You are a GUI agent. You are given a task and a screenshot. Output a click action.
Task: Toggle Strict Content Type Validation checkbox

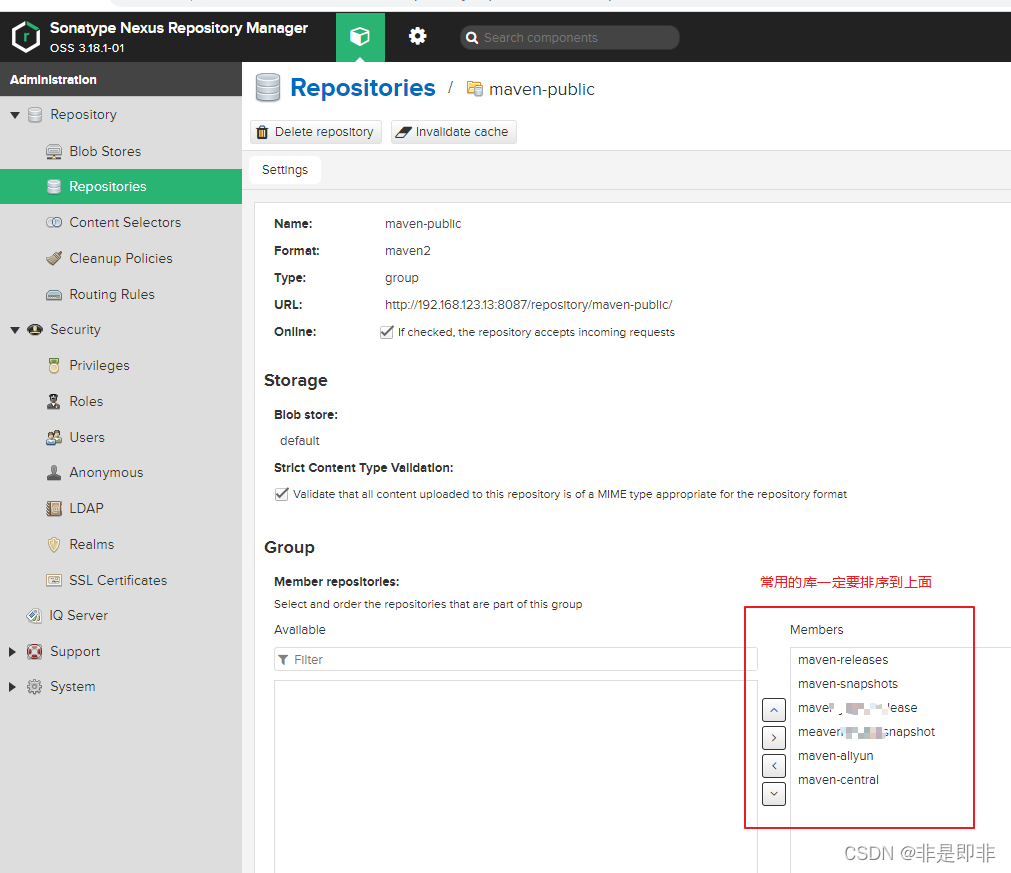point(282,495)
